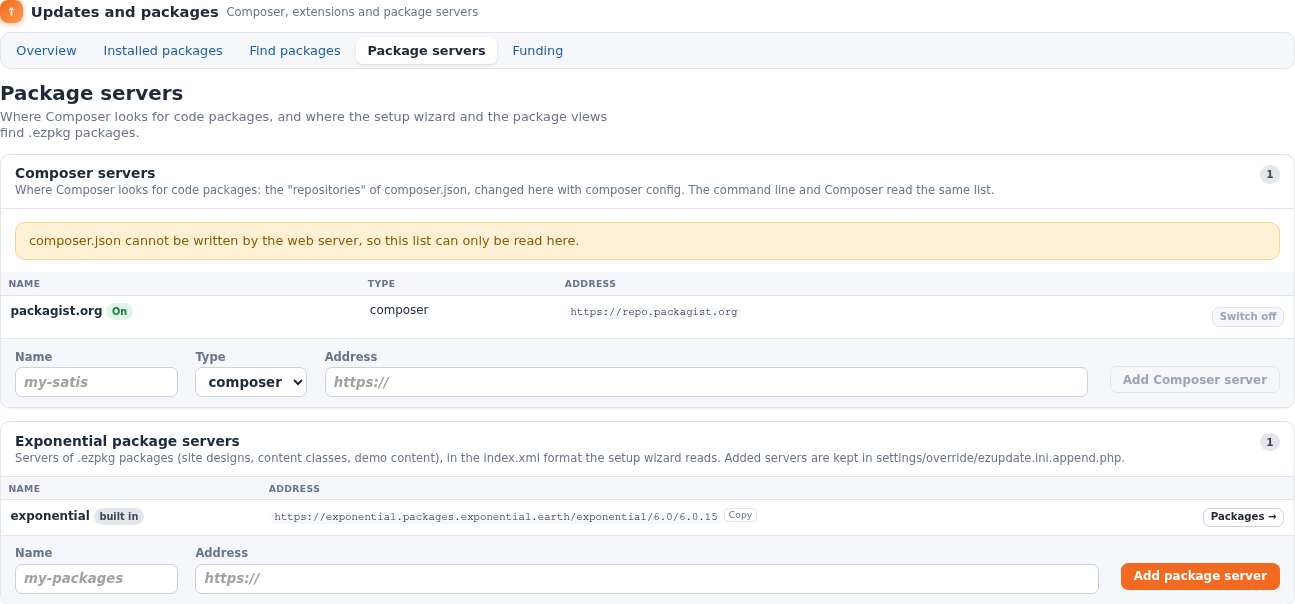
Task: Click the package server Address field
Action: 647,578
